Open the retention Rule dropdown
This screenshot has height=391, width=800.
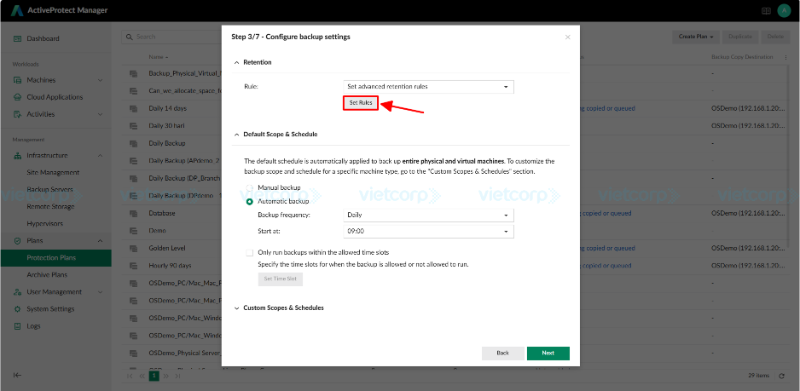pyautogui.click(x=429, y=87)
